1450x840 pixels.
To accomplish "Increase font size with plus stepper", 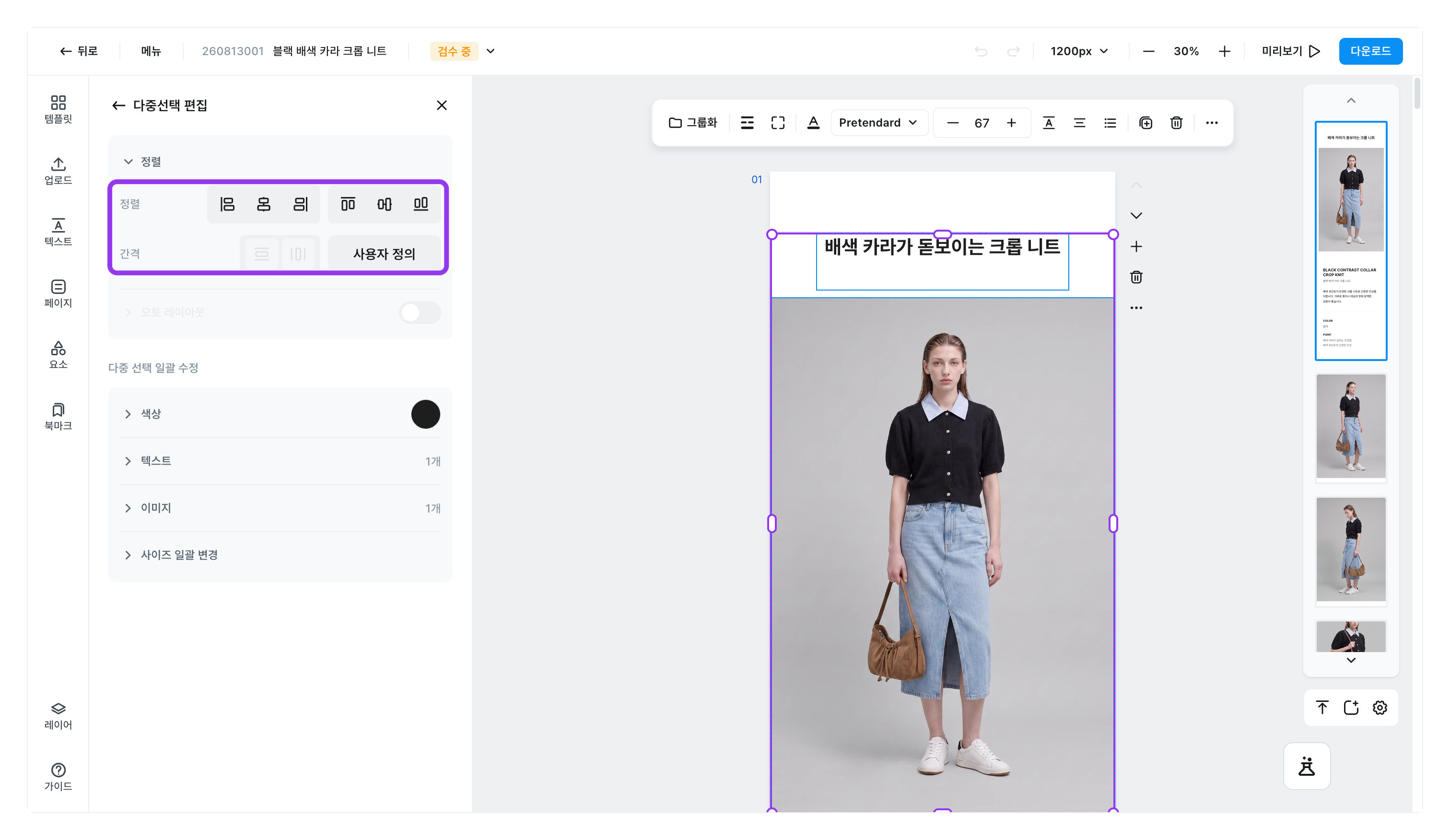I will coord(1012,123).
